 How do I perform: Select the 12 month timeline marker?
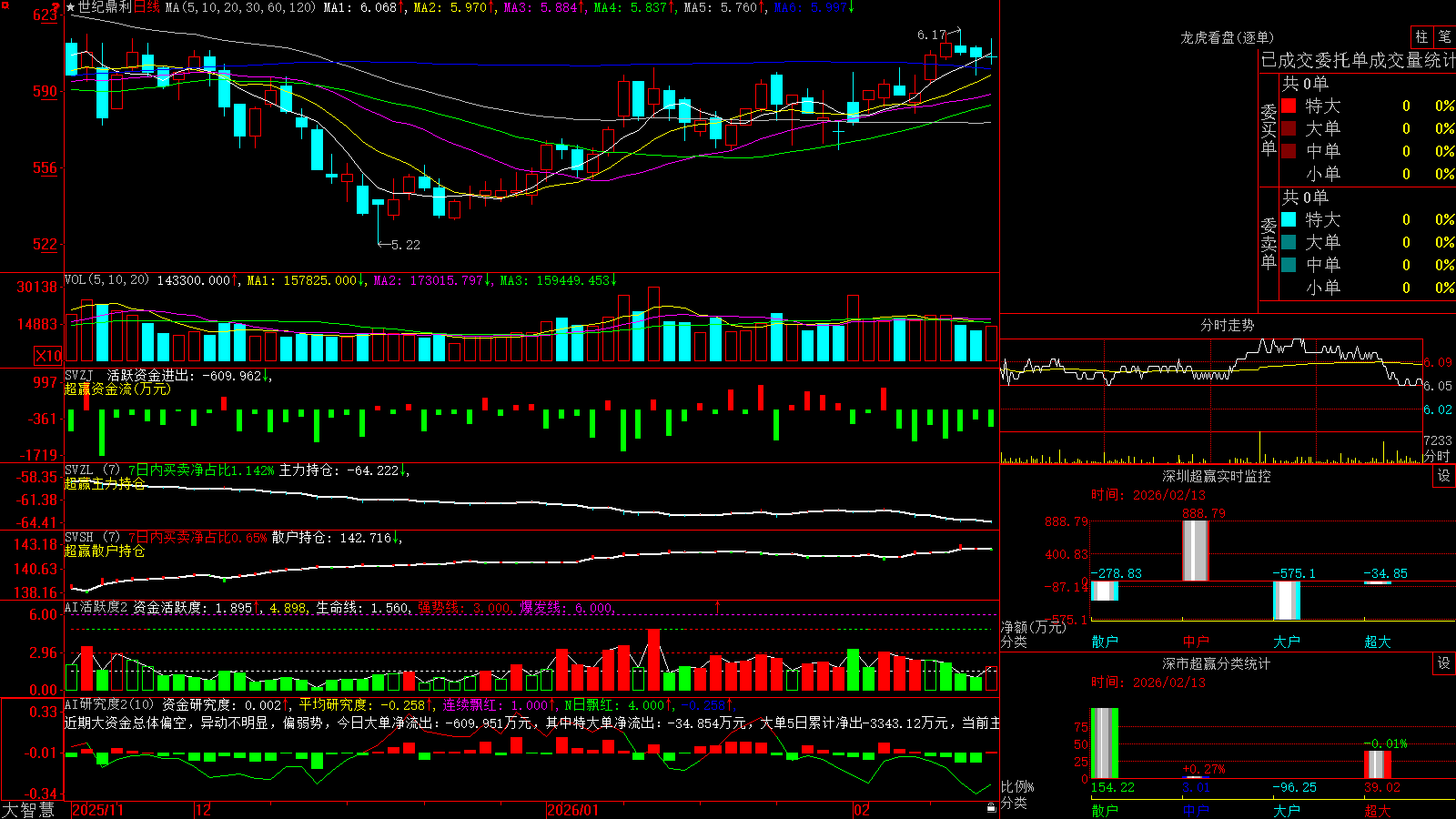204,810
